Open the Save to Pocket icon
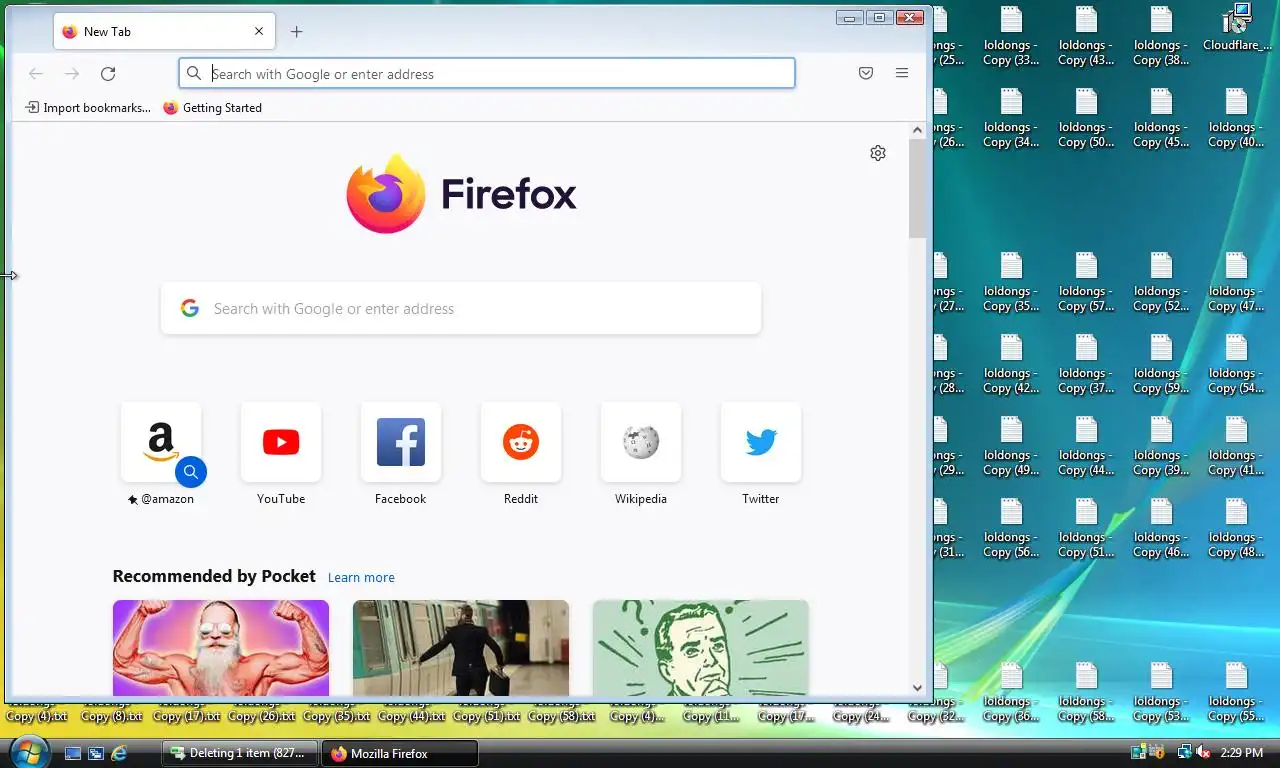1280x768 pixels. (866, 73)
